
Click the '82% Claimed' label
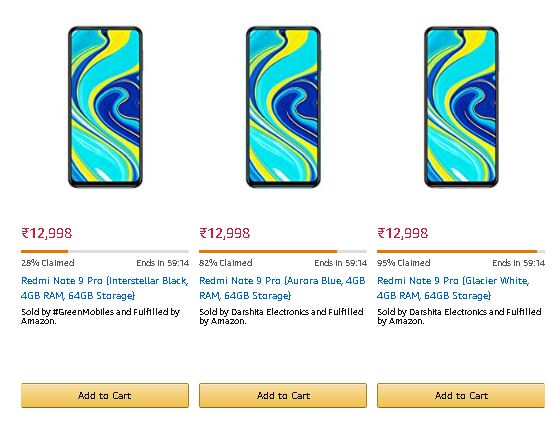(226, 263)
